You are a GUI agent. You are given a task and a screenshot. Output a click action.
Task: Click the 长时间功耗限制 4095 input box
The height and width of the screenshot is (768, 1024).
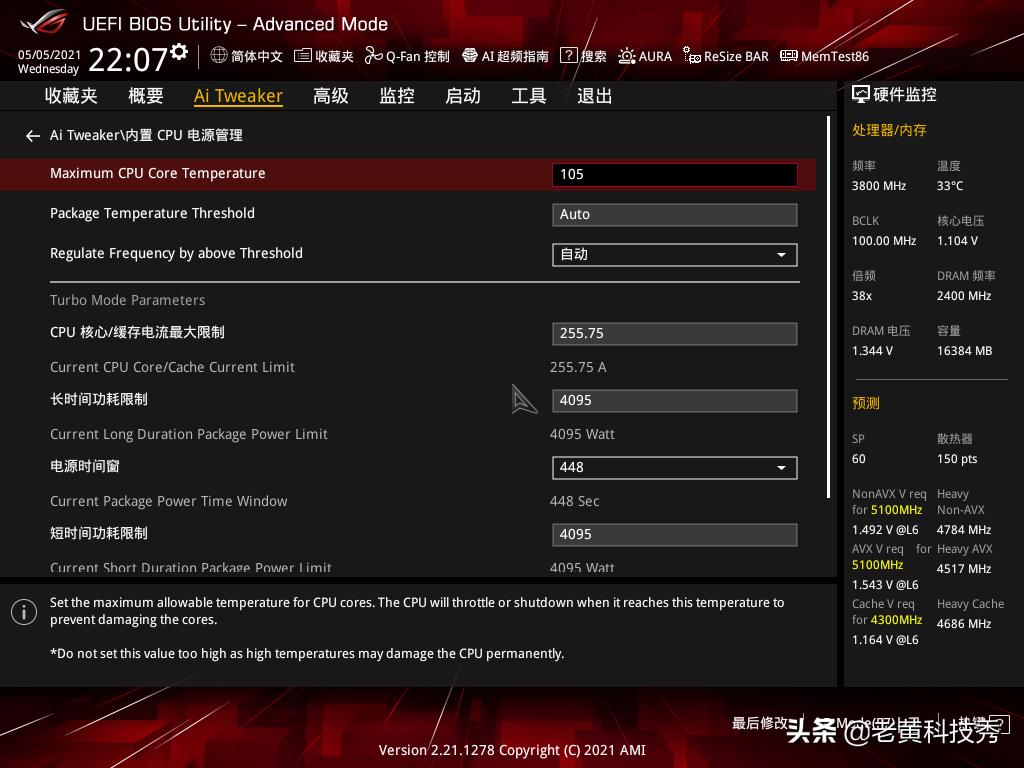(674, 401)
